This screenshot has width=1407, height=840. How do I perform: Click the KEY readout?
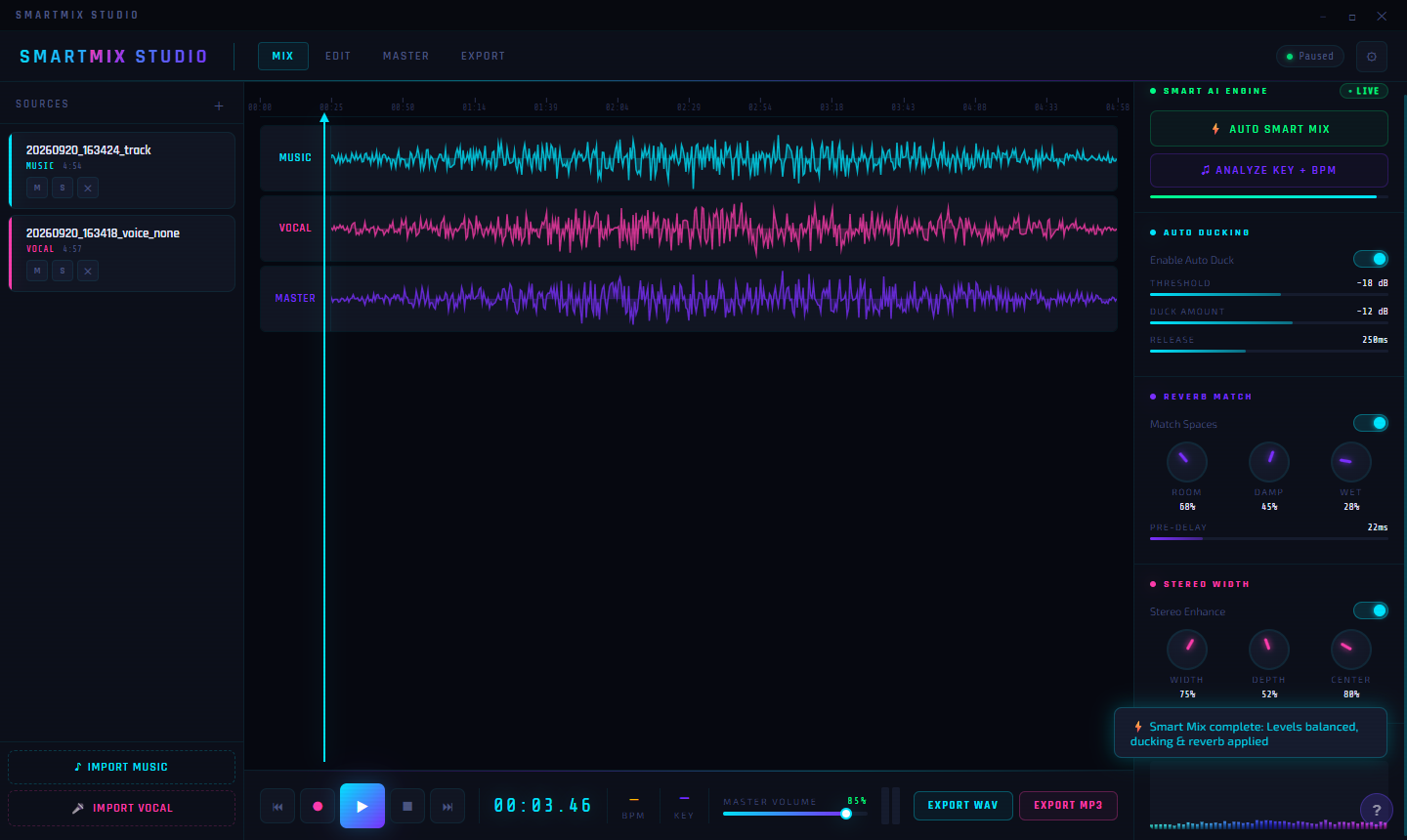pyautogui.click(x=684, y=808)
